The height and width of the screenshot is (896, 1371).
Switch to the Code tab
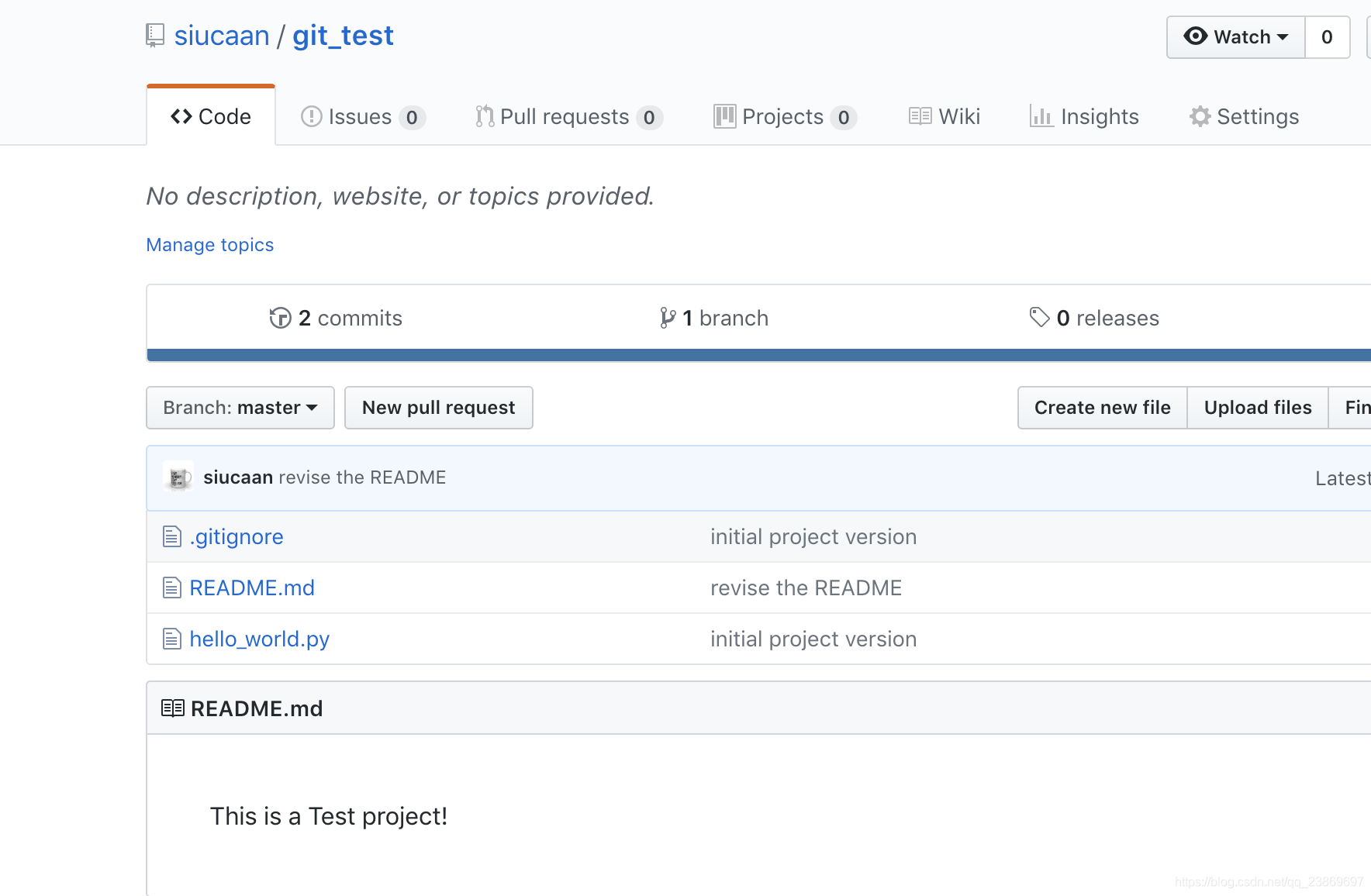(x=211, y=116)
